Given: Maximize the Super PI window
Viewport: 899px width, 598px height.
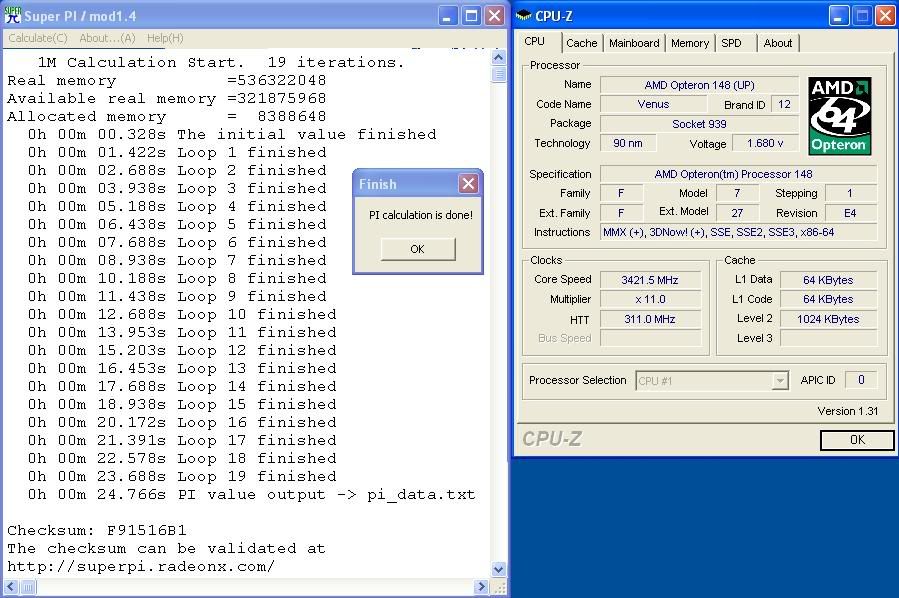Looking at the screenshot, I should (471, 15).
